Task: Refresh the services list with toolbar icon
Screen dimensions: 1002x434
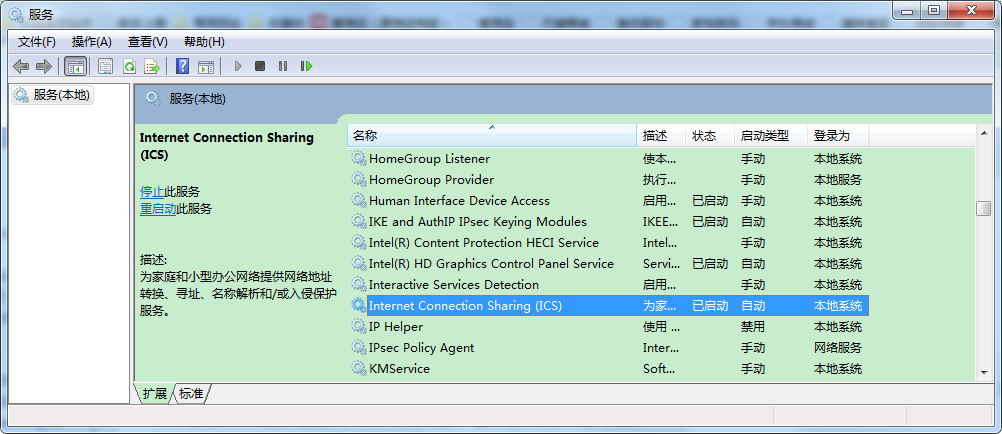Action: tap(129, 66)
